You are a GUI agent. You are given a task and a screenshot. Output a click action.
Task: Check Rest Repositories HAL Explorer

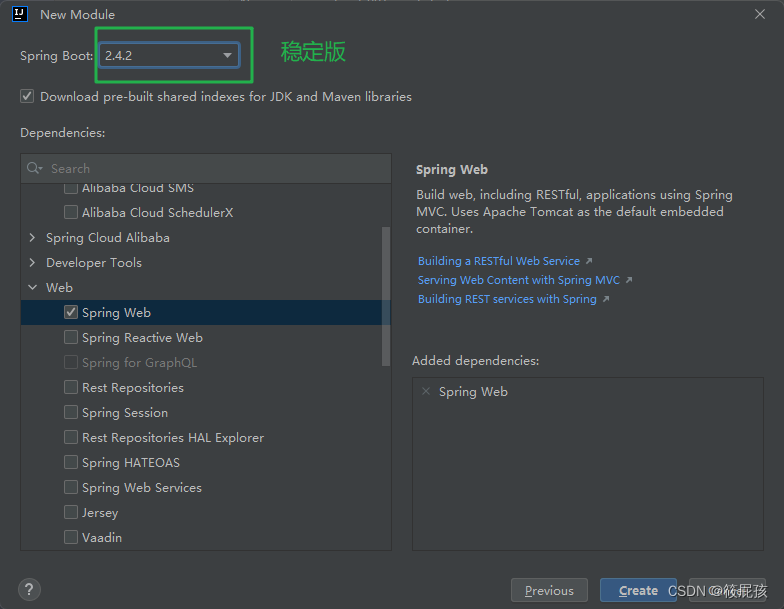[x=71, y=438]
